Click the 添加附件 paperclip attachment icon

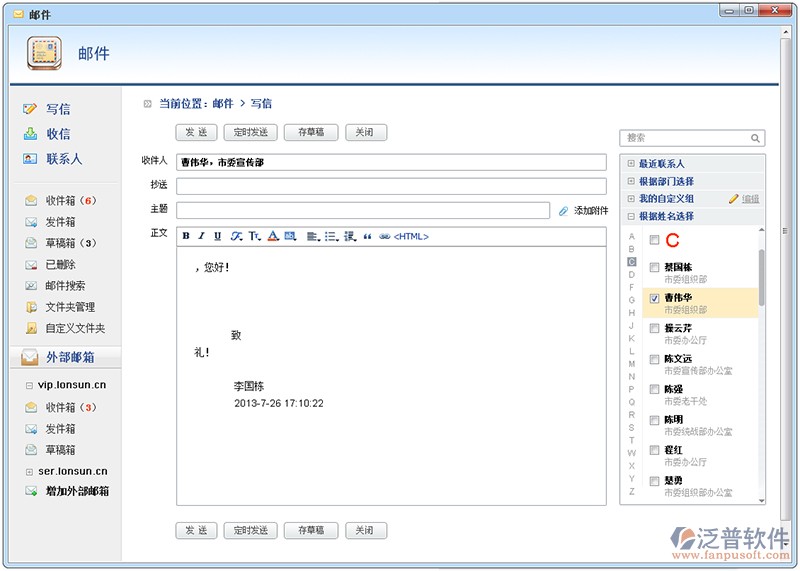[x=563, y=211]
